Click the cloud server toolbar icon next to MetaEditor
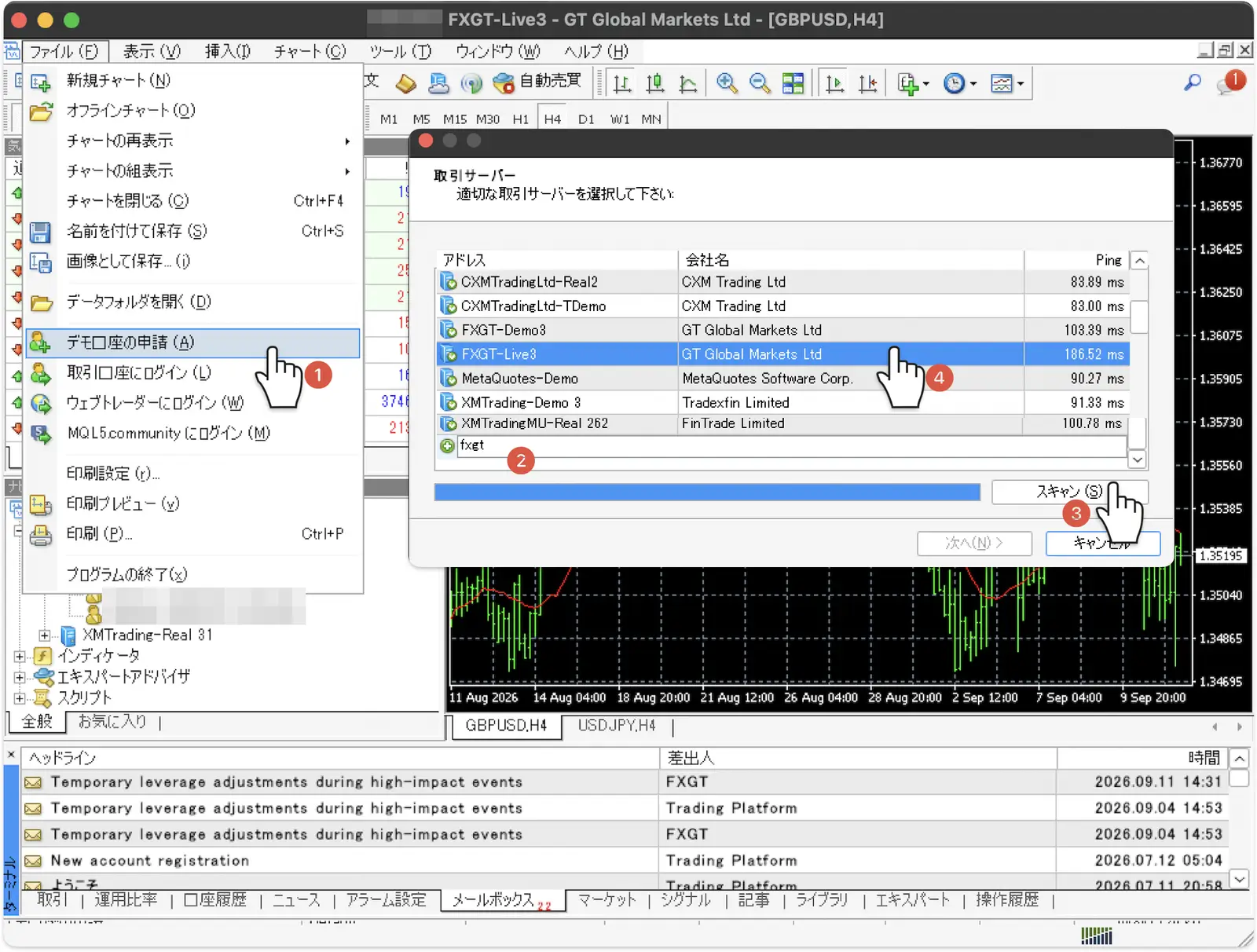 click(x=438, y=82)
